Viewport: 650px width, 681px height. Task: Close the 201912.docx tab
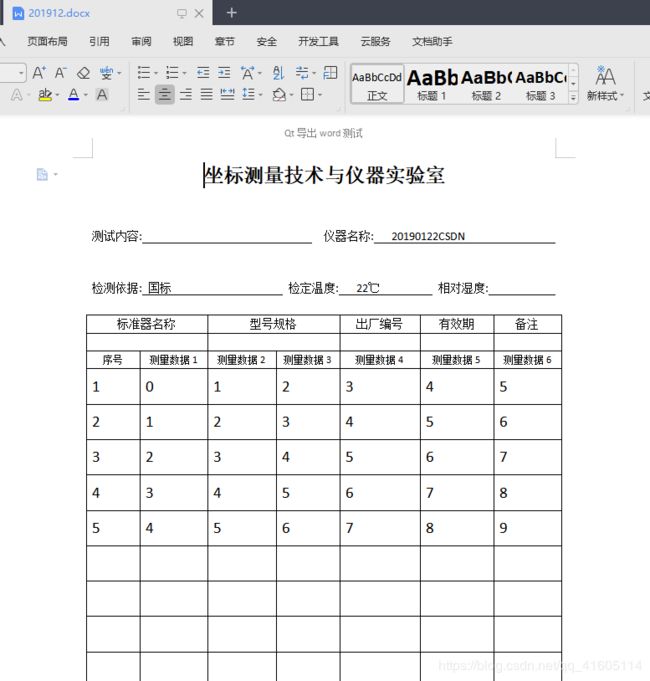[199, 13]
